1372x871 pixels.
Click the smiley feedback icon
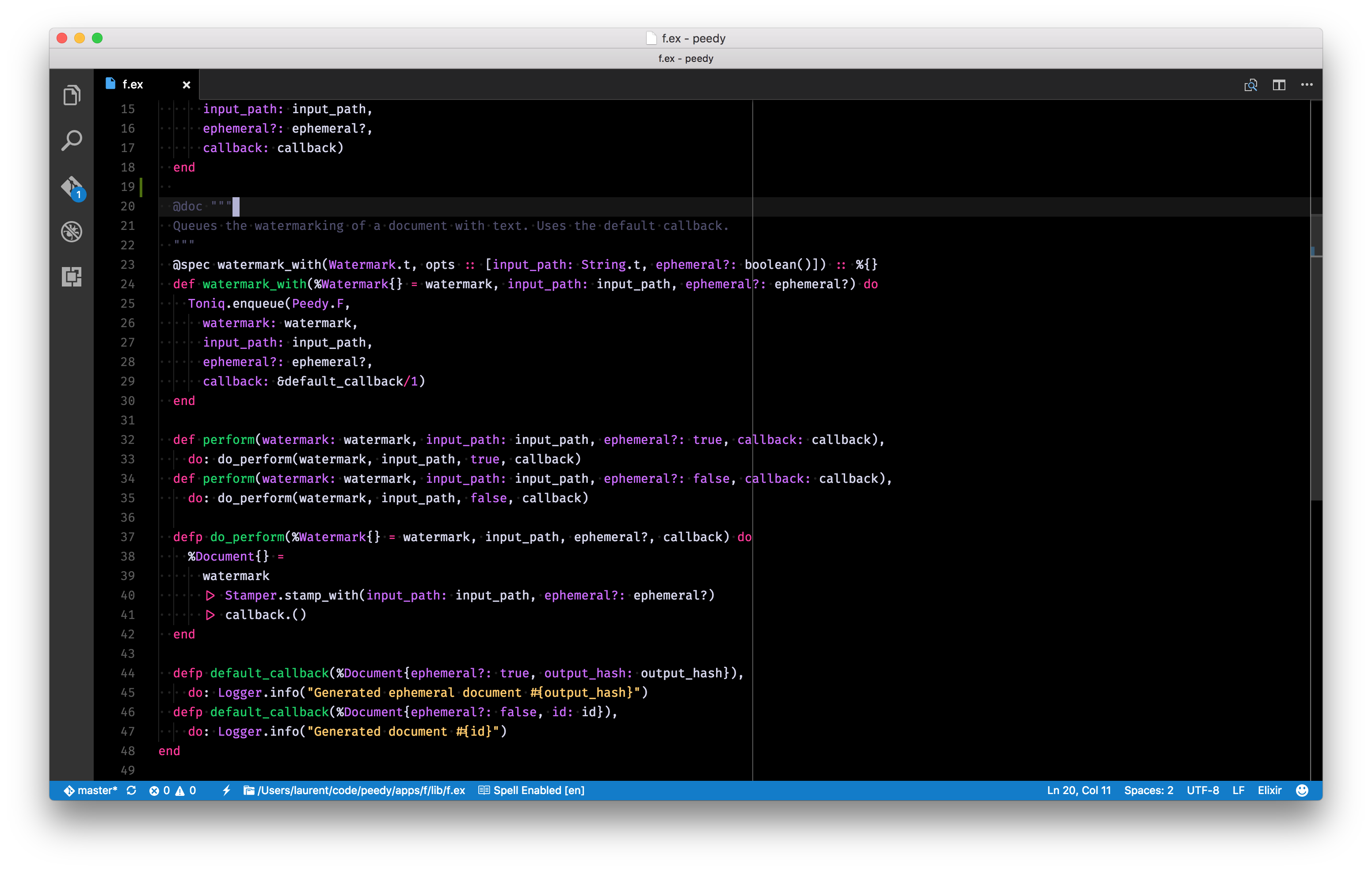click(1301, 790)
